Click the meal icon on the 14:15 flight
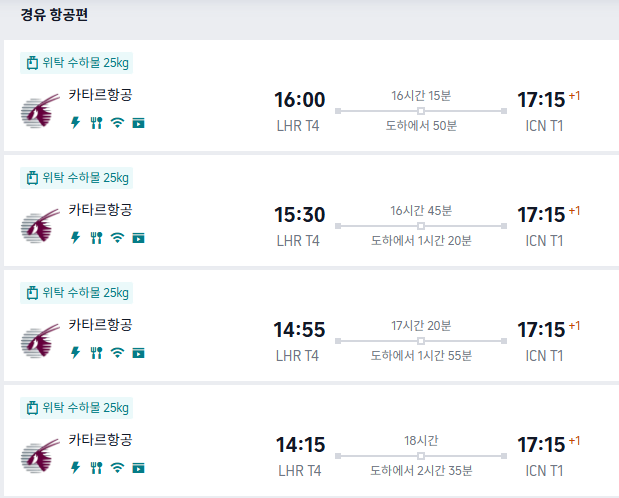 (x=96, y=468)
